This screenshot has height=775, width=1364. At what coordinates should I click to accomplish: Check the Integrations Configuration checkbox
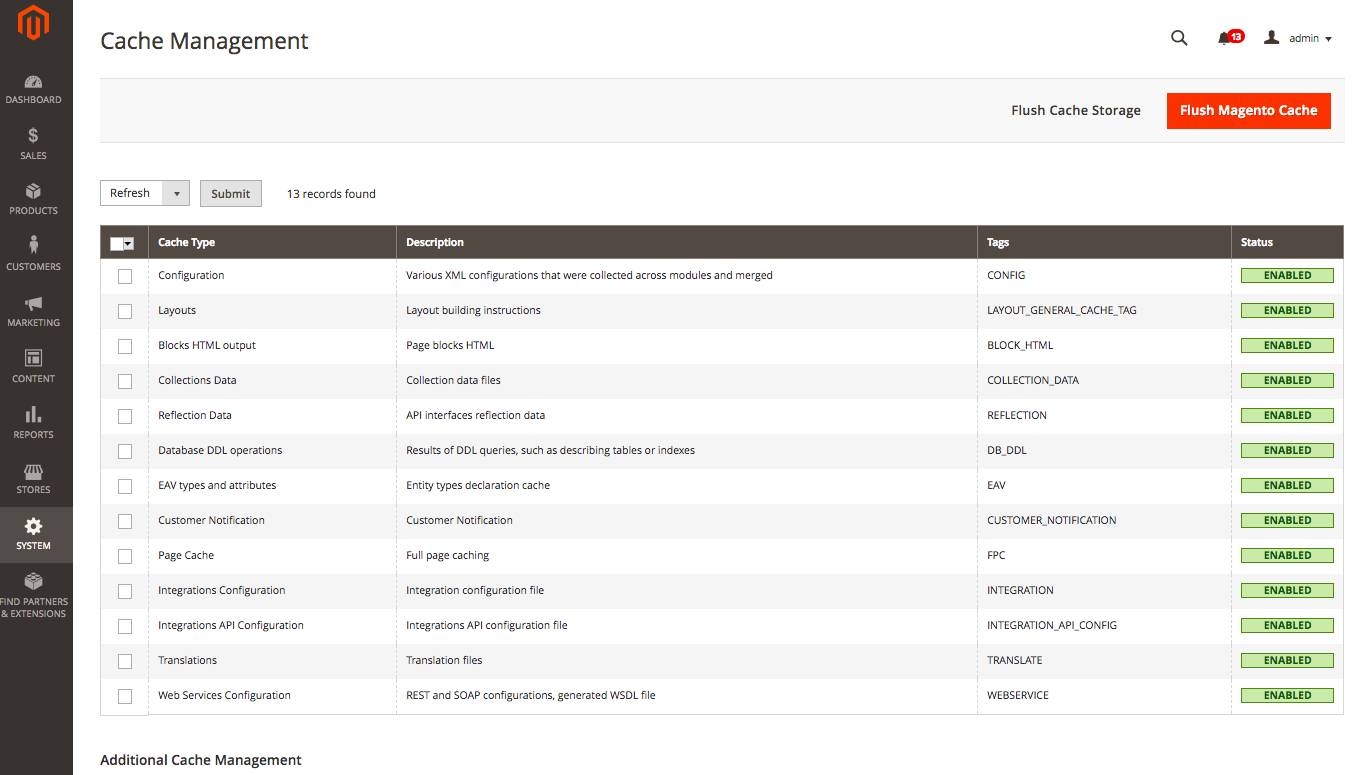tap(125, 591)
